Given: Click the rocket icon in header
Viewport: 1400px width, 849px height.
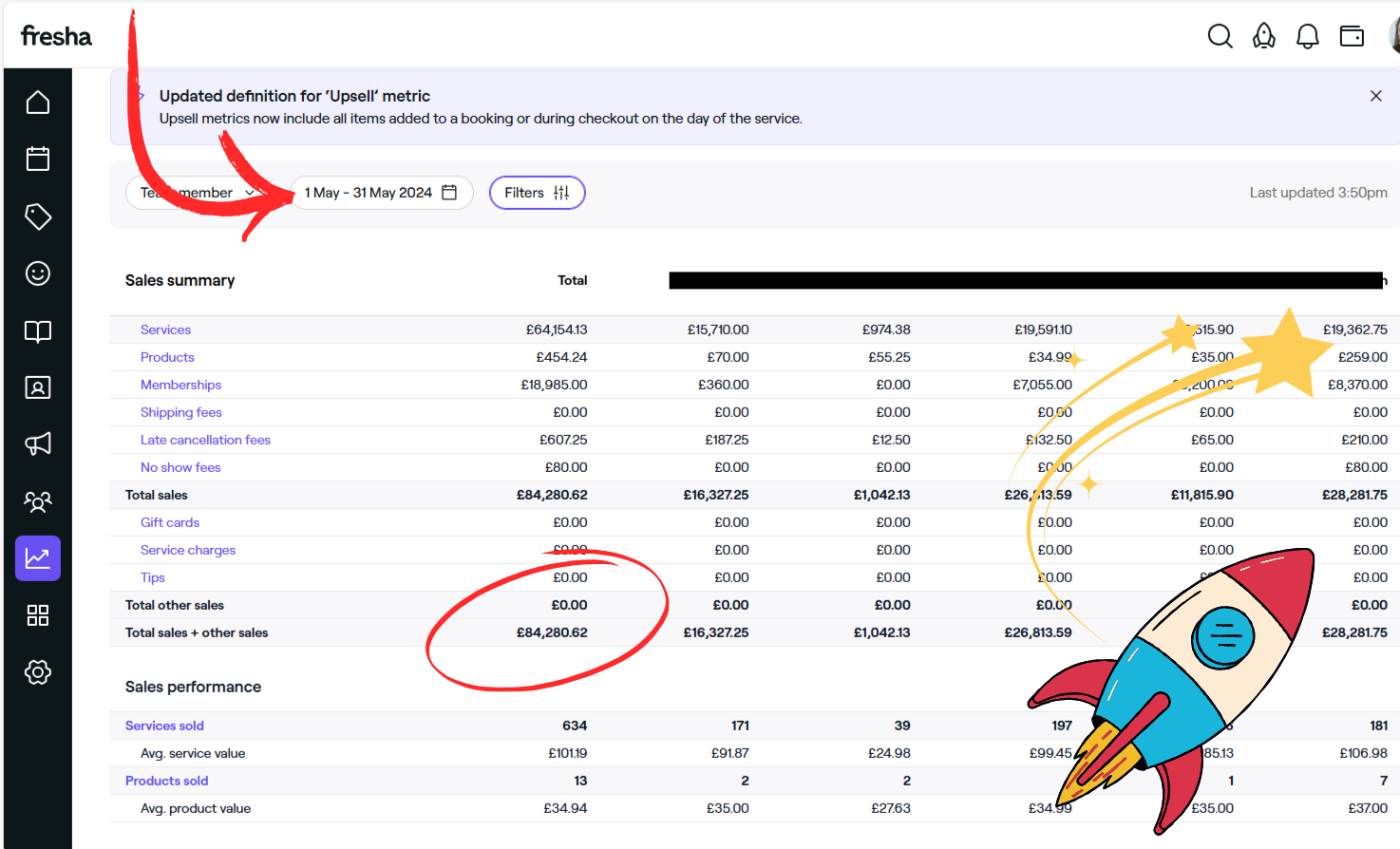Looking at the screenshot, I should pos(1264,36).
